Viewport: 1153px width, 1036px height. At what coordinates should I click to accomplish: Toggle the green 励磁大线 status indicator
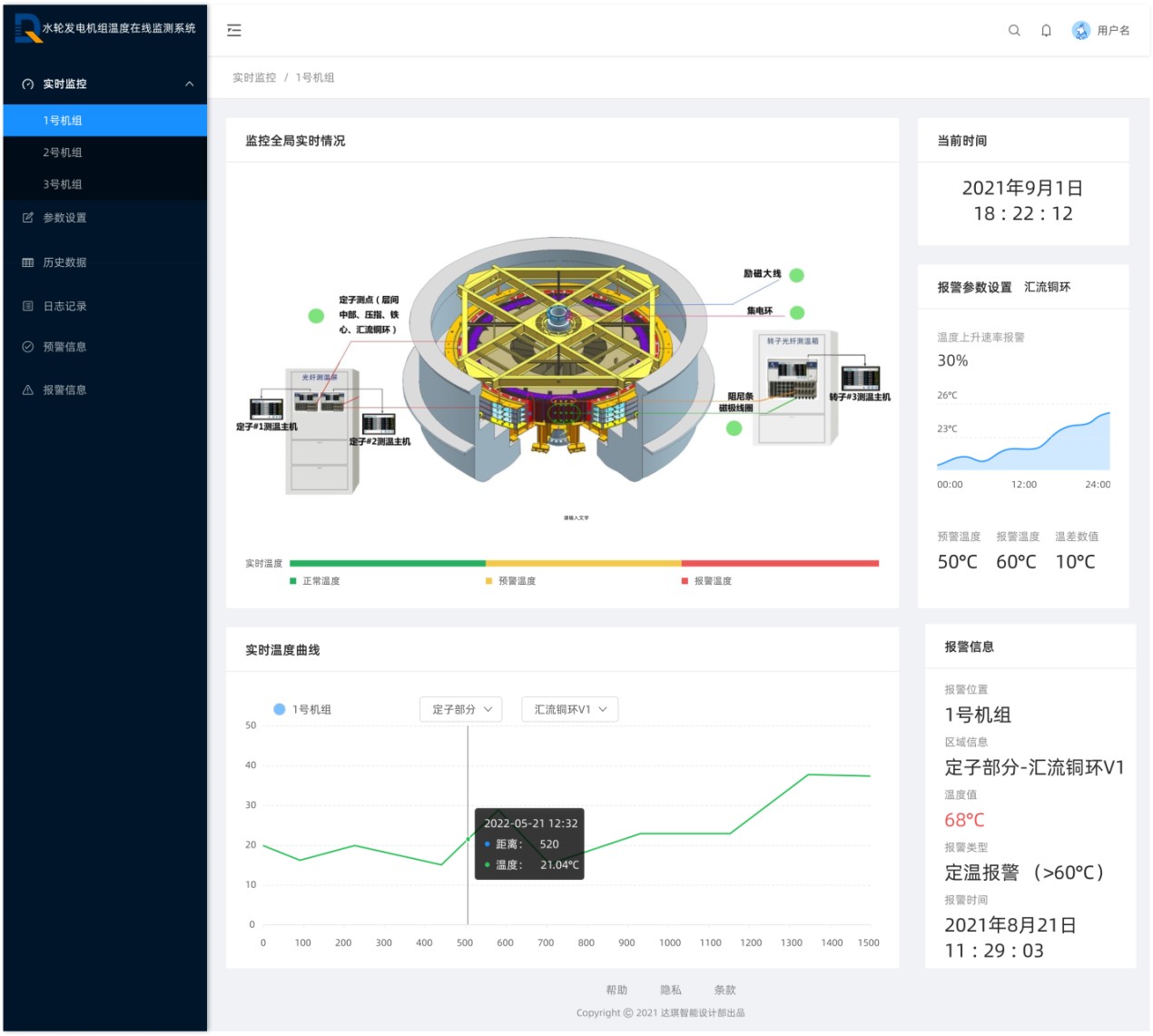796,275
